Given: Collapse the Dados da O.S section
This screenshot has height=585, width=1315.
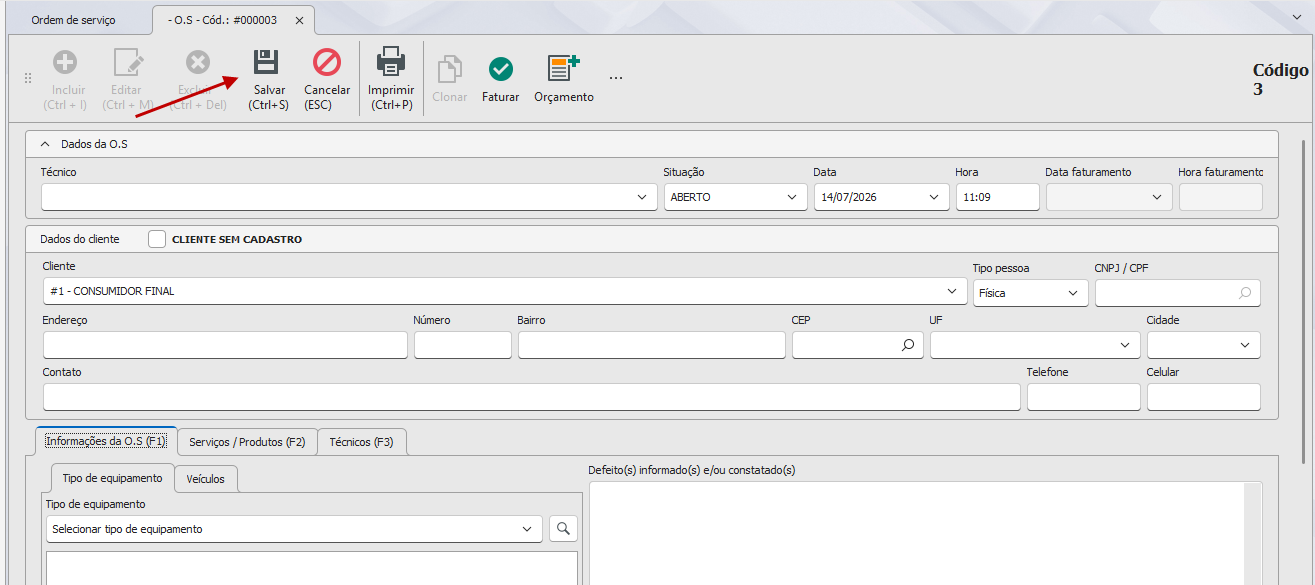Looking at the screenshot, I should pos(46,144).
